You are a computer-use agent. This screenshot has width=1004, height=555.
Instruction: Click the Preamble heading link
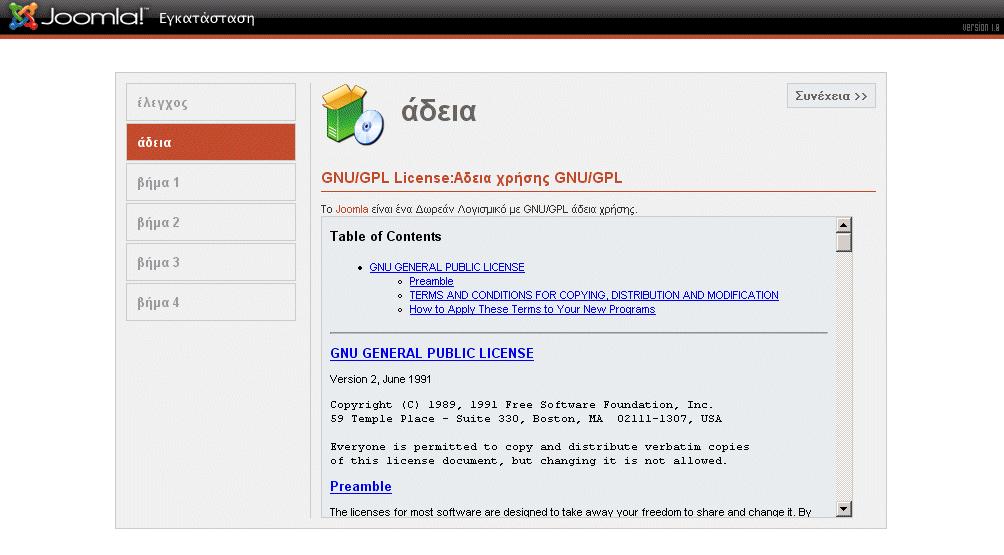tap(360, 487)
